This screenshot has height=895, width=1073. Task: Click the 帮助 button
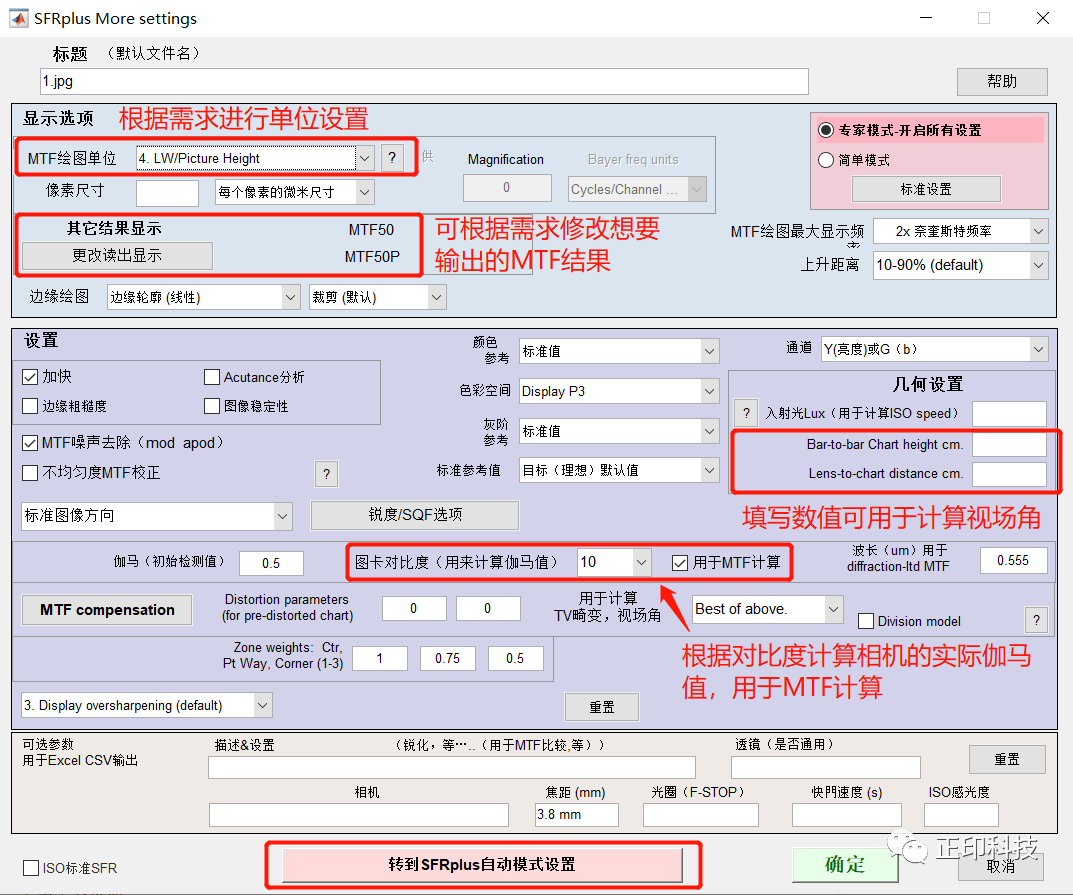[x=1001, y=81]
